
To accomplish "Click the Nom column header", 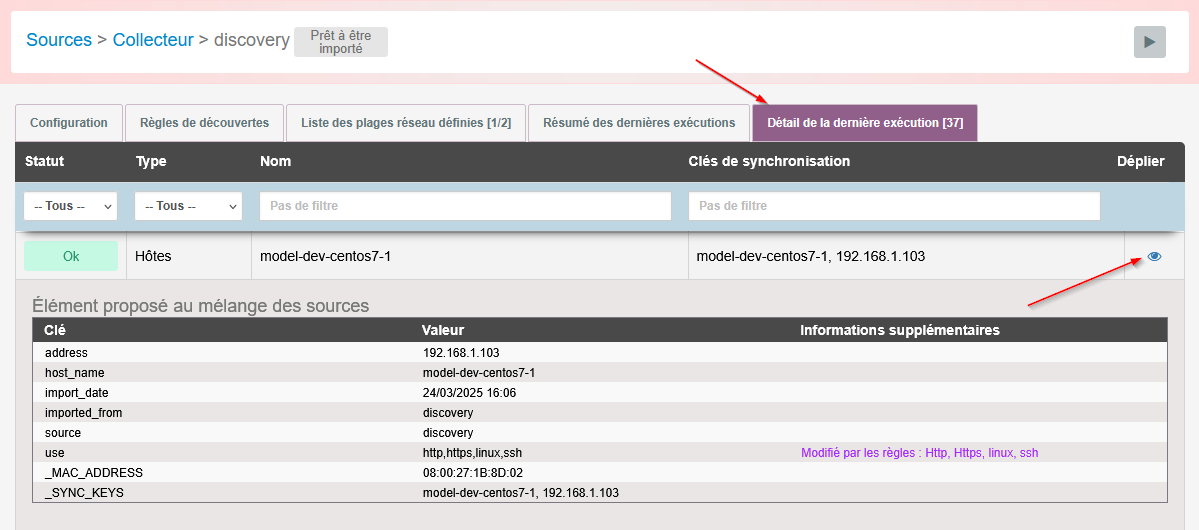I will (275, 161).
